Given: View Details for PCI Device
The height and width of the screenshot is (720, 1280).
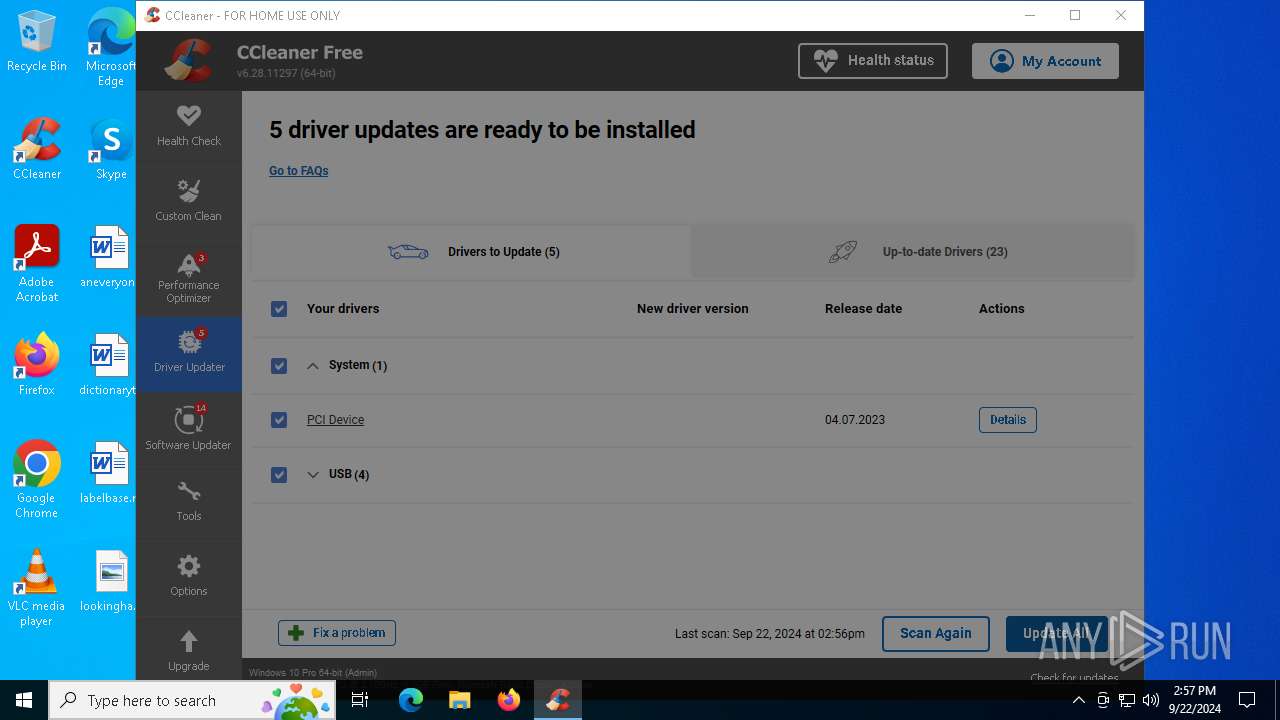Looking at the screenshot, I should point(1008,420).
